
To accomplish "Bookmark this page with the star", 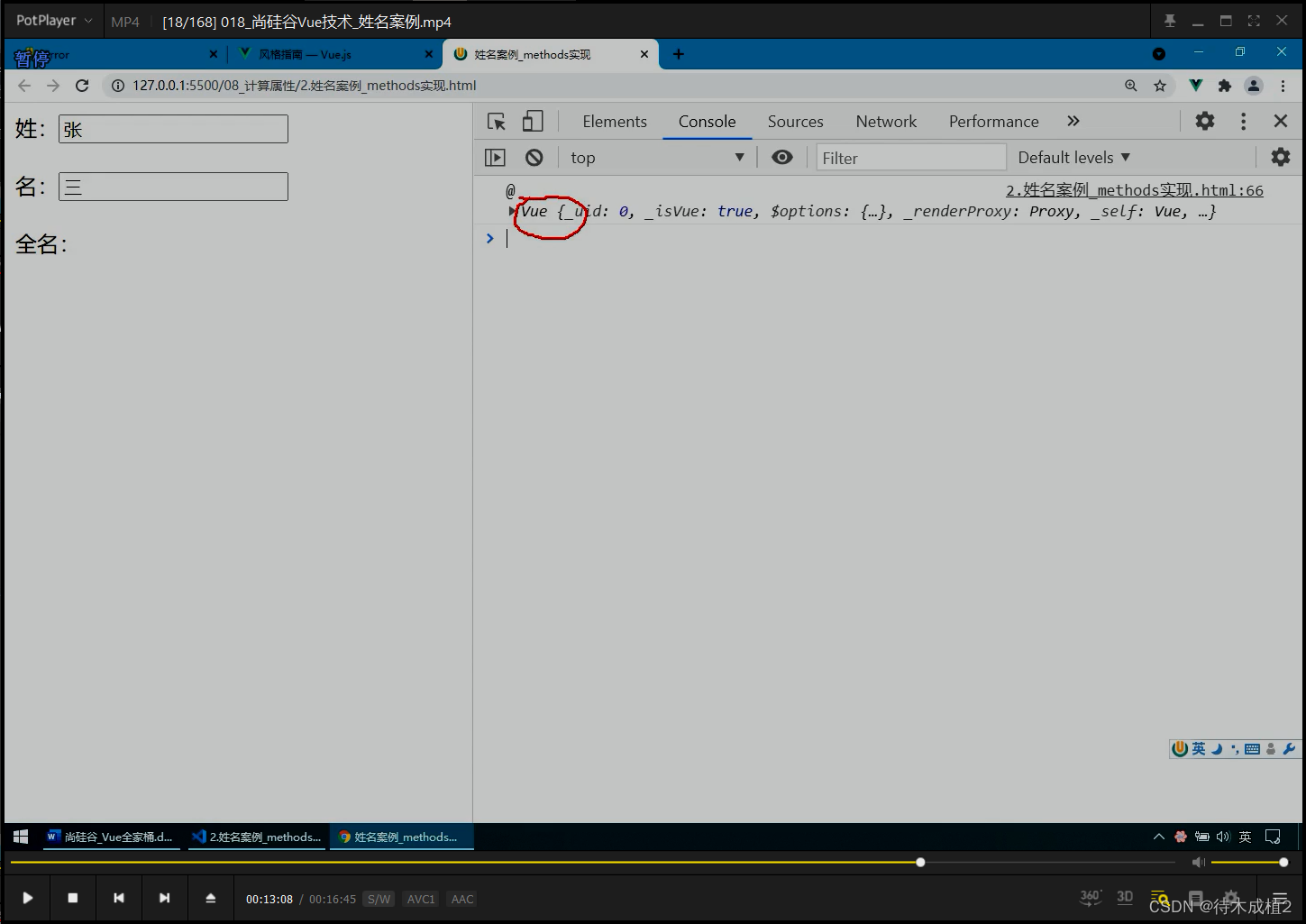I will [x=1160, y=86].
